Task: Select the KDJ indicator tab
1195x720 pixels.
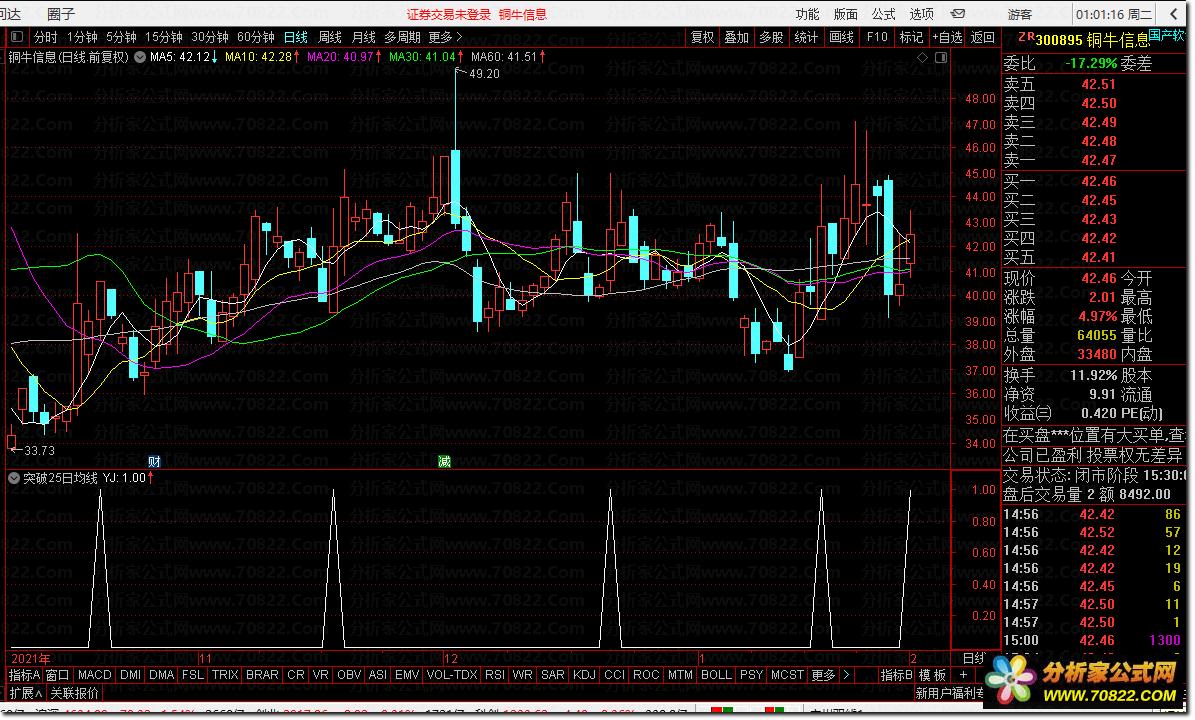Action: coord(585,675)
